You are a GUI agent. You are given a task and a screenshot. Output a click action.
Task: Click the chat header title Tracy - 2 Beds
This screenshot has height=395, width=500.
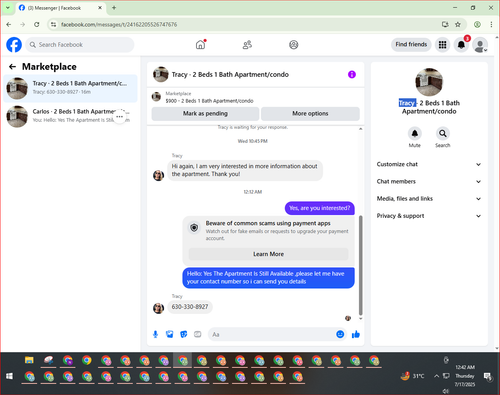tap(230, 75)
